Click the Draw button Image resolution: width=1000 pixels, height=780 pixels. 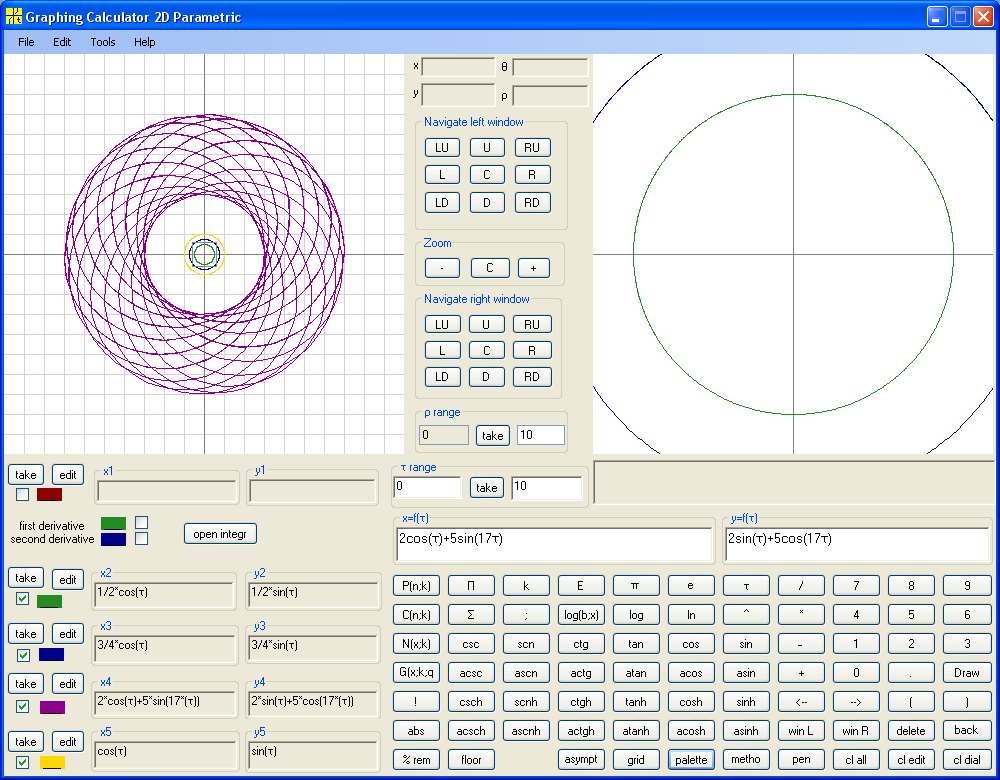966,673
